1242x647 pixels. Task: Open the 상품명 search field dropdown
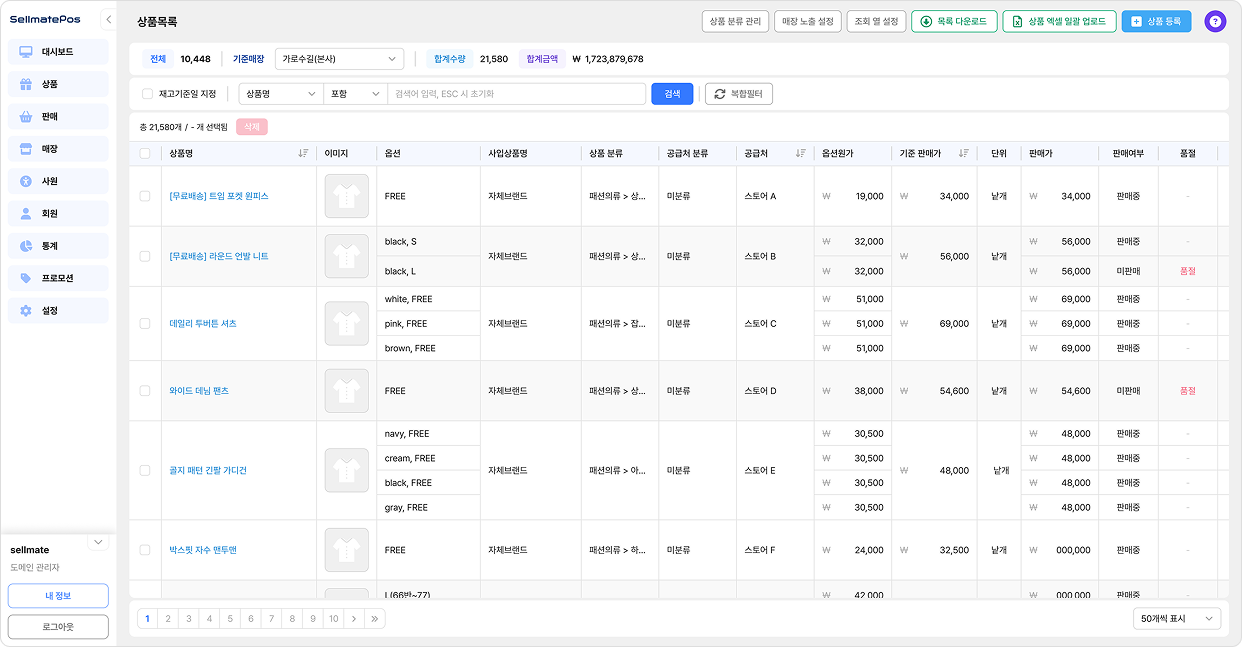click(x=281, y=94)
